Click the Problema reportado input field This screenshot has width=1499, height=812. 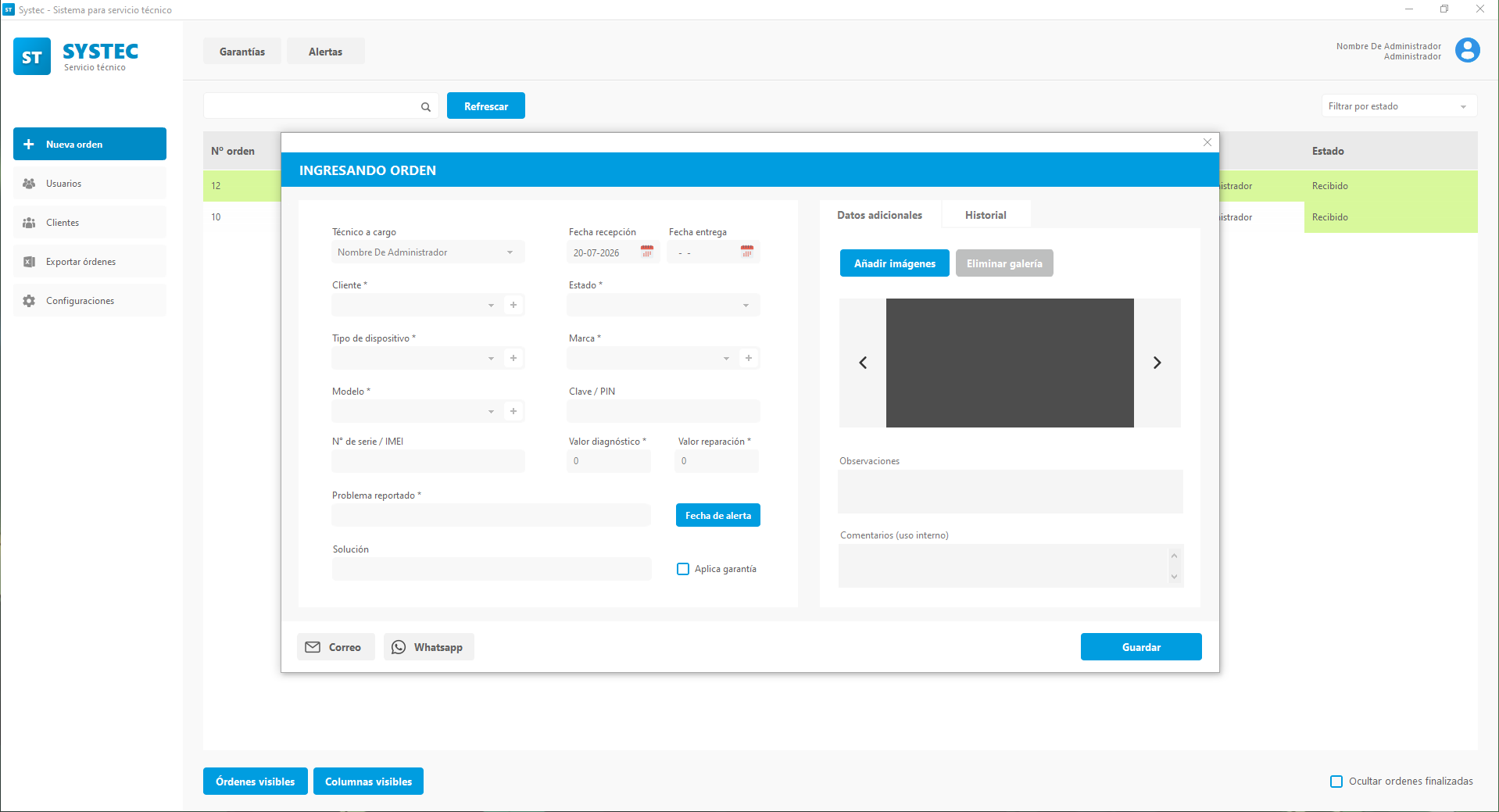(492, 515)
